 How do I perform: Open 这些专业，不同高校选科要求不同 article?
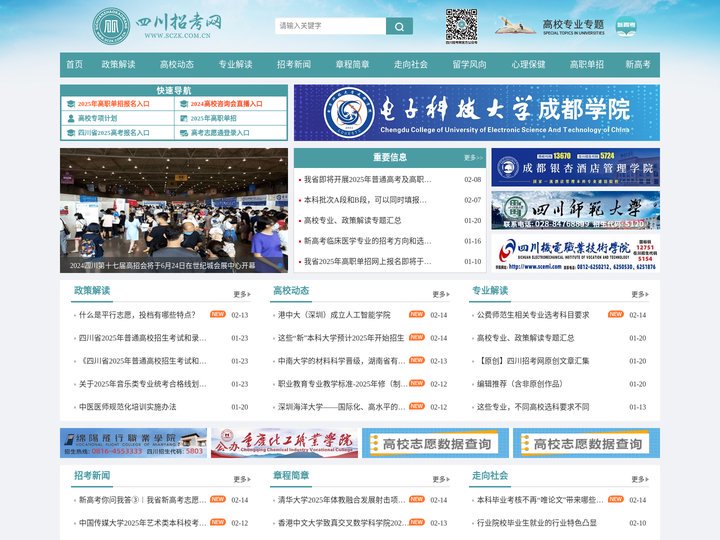point(533,407)
